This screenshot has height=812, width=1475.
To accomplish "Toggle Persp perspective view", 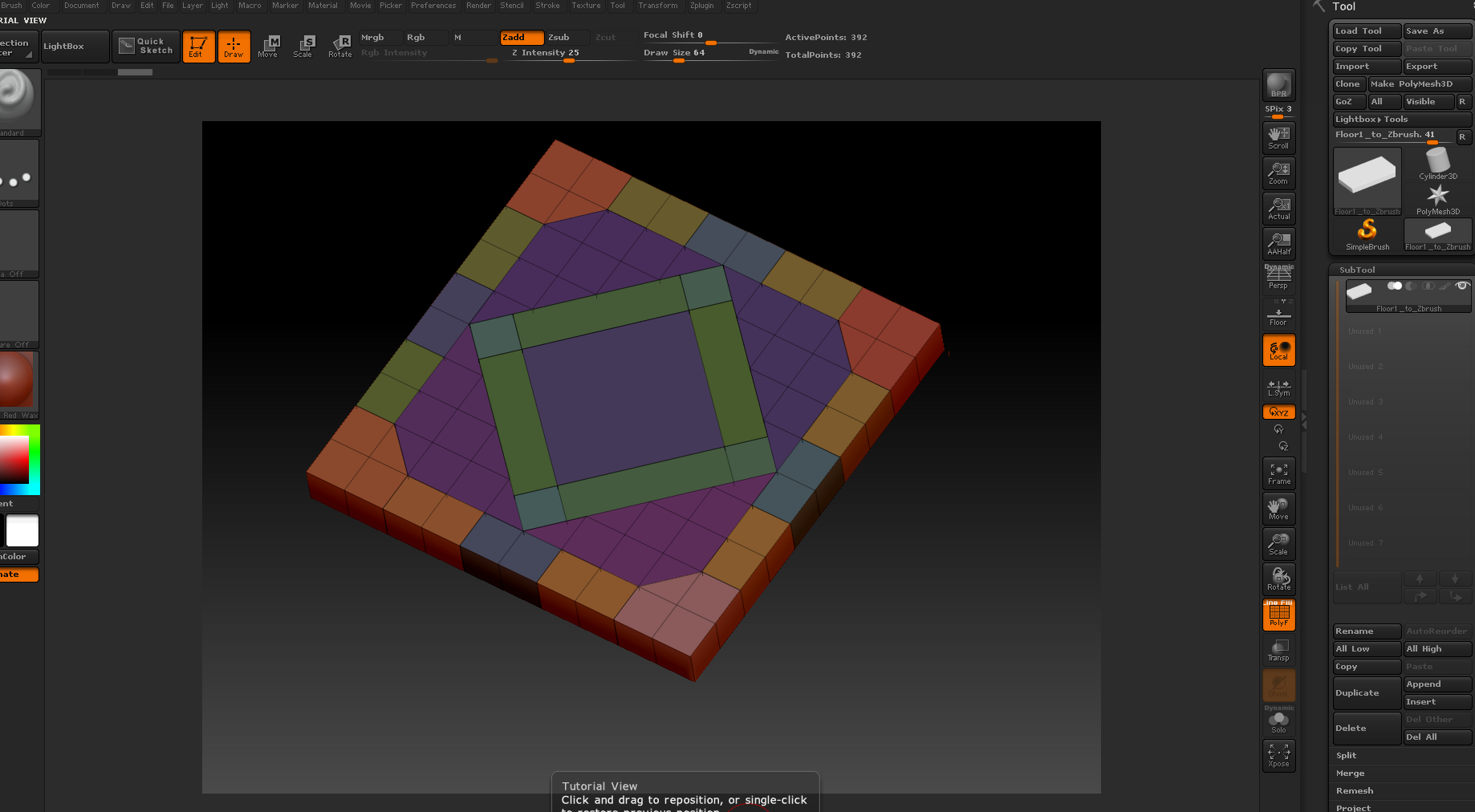I will coord(1278,278).
